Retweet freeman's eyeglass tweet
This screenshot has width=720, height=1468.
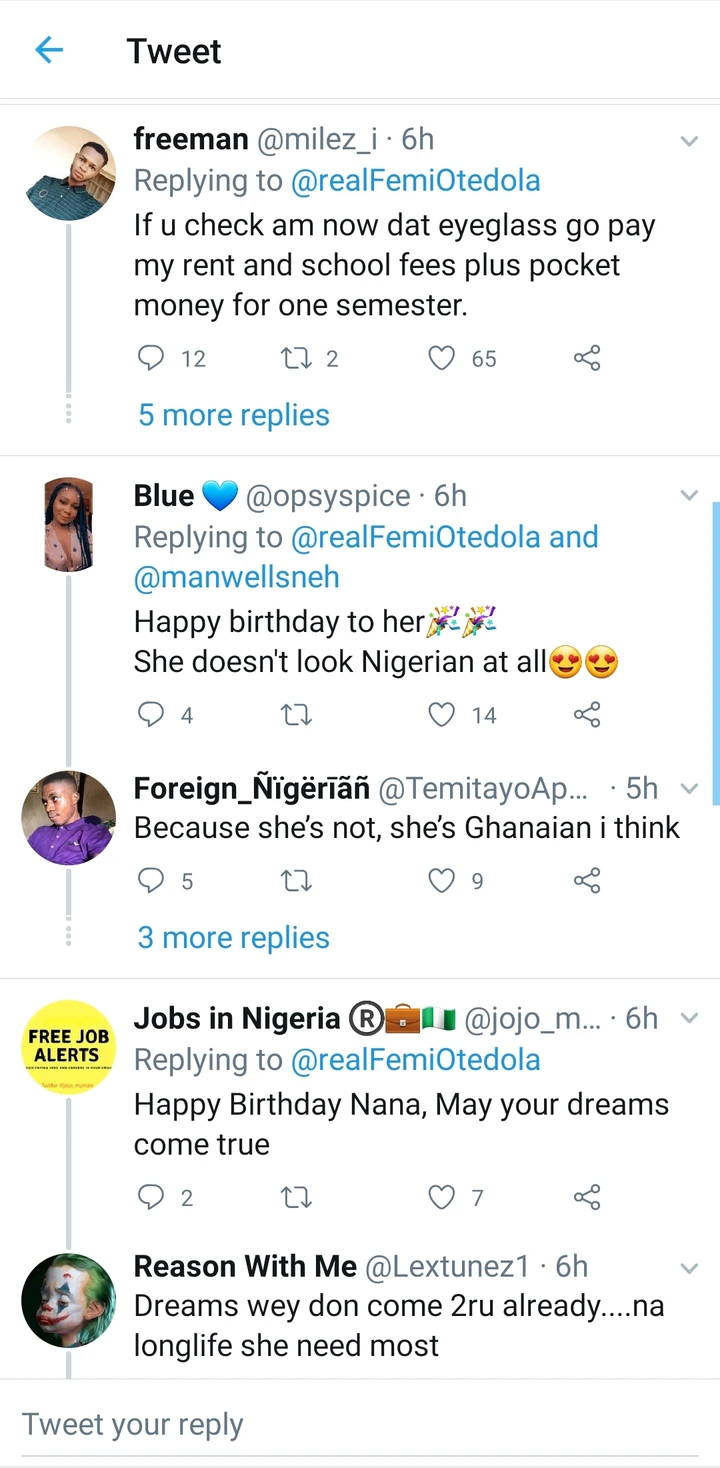click(296, 358)
